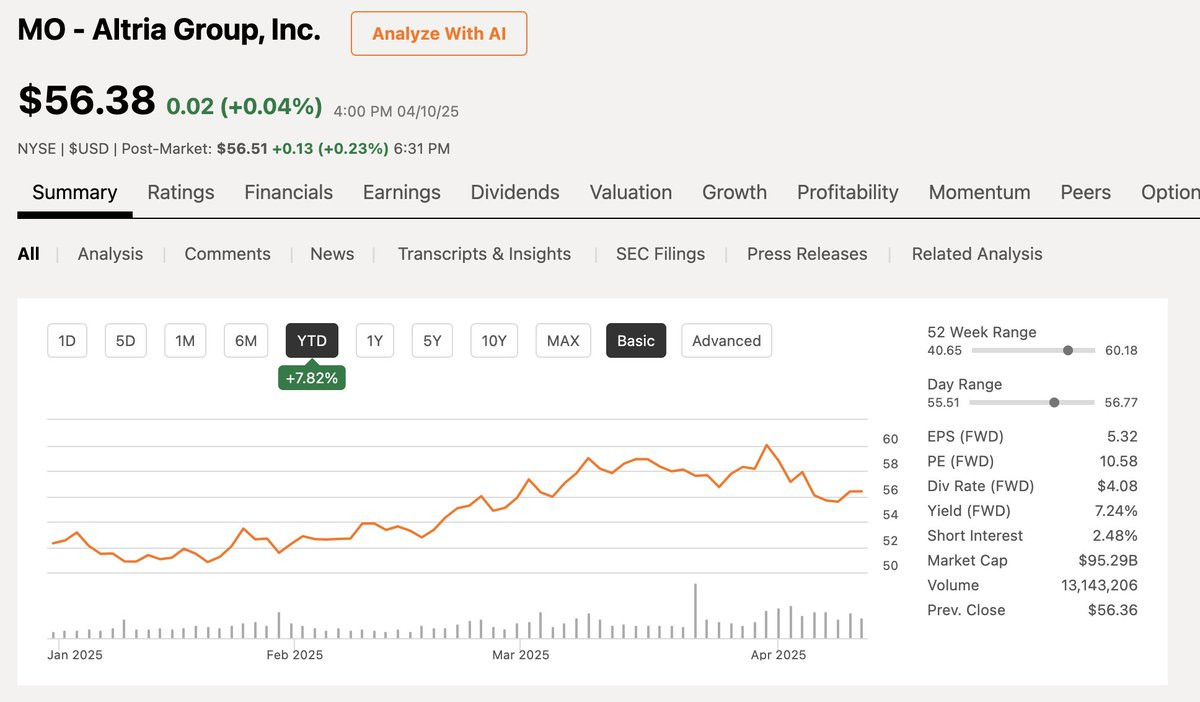1200x702 pixels.
Task: Show the 1Y price chart
Action: (375, 340)
